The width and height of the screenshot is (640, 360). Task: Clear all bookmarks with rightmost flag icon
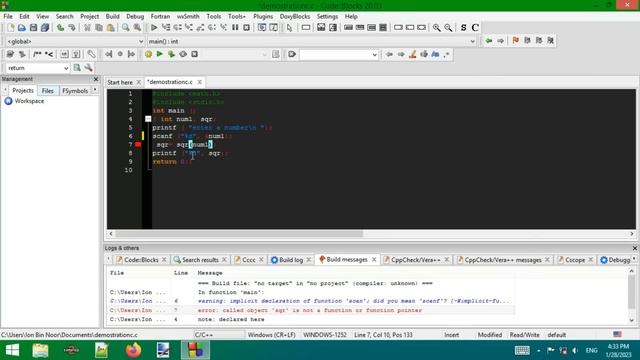click(551, 41)
